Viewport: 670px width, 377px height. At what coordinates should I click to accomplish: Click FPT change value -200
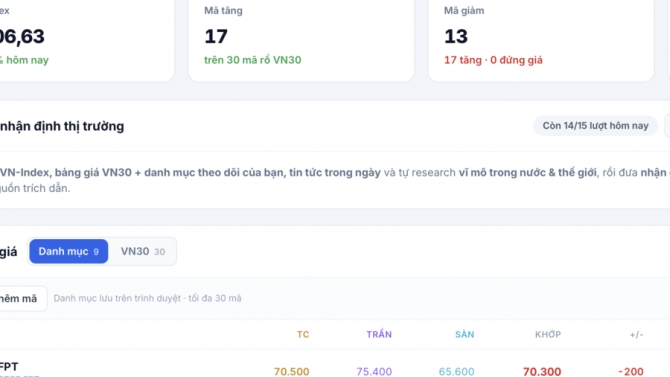click(x=631, y=371)
